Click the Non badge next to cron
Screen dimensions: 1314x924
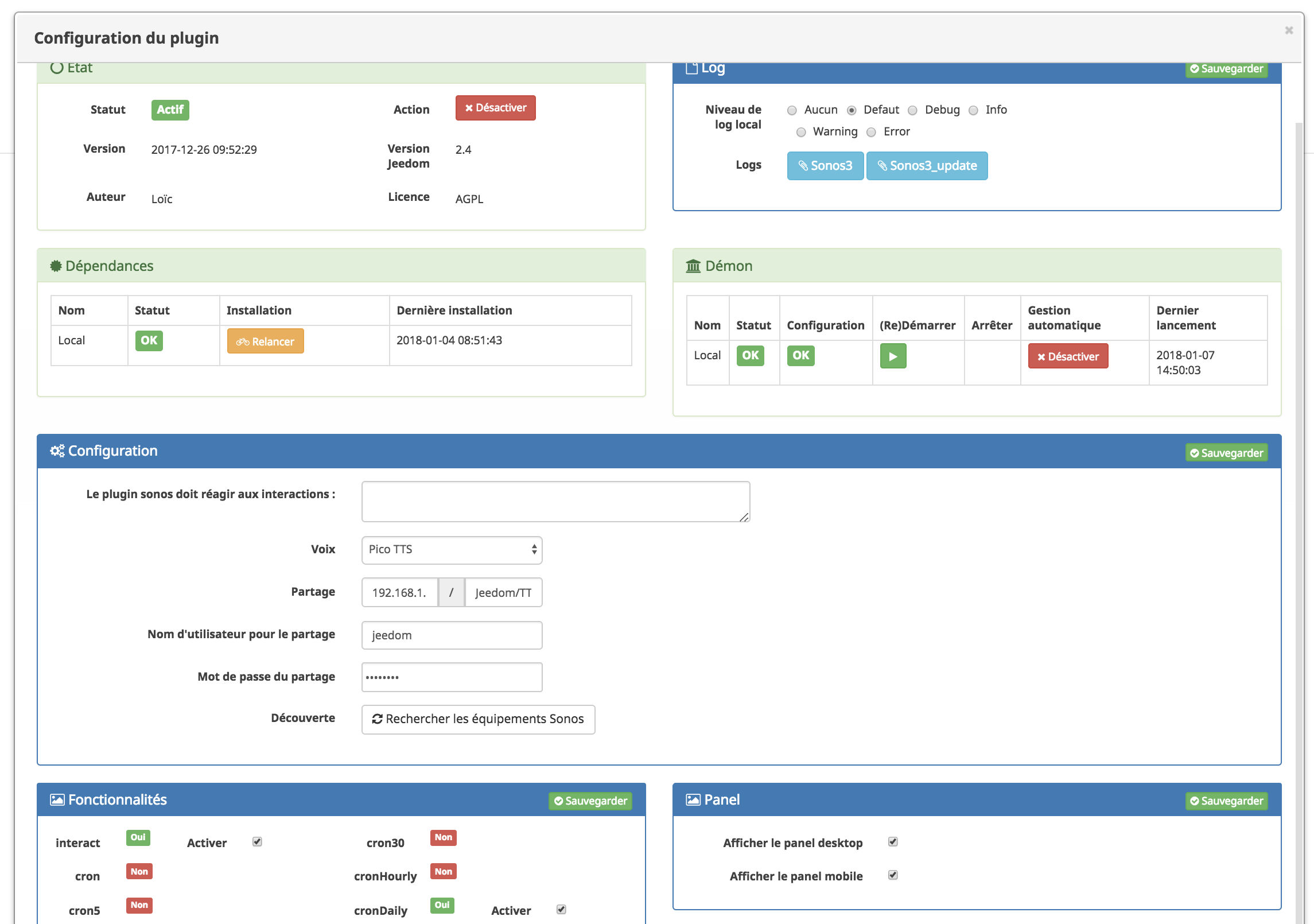(139, 872)
